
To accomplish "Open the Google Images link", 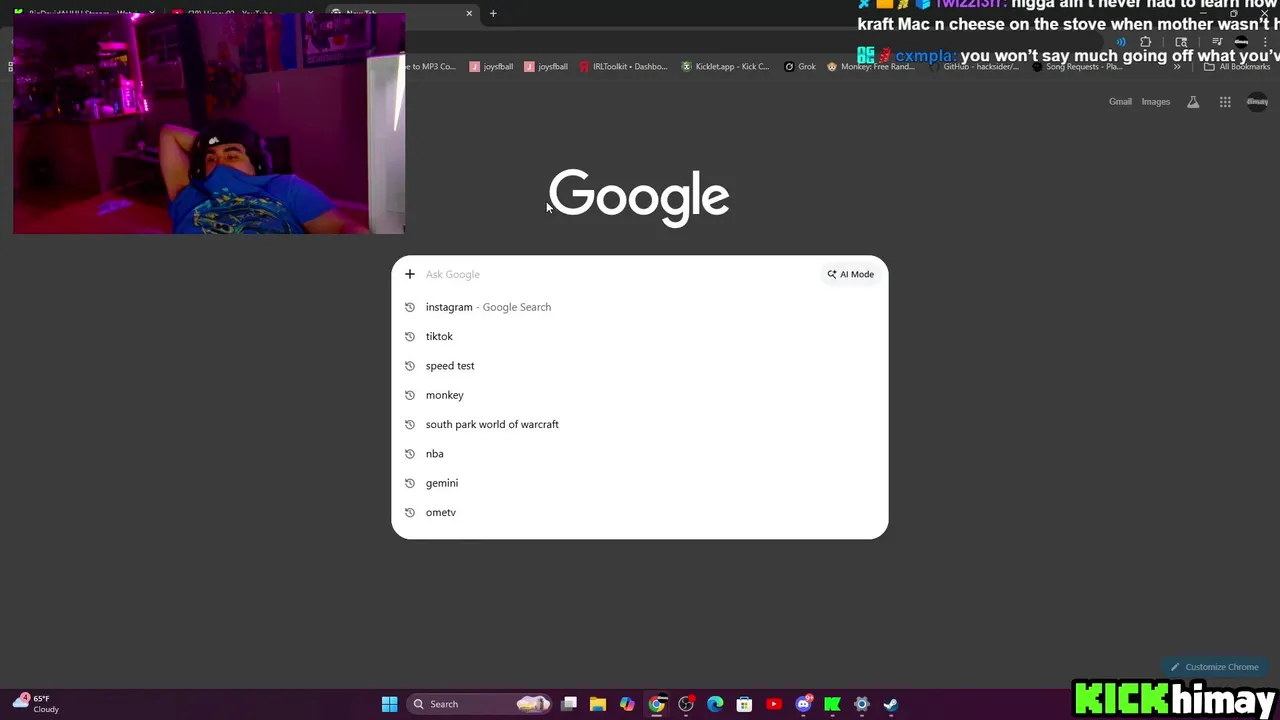I will point(1155,102).
